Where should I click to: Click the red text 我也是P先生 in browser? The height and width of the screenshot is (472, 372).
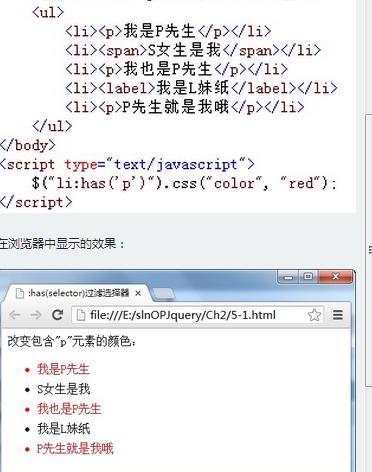pyautogui.click(x=69, y=409)
